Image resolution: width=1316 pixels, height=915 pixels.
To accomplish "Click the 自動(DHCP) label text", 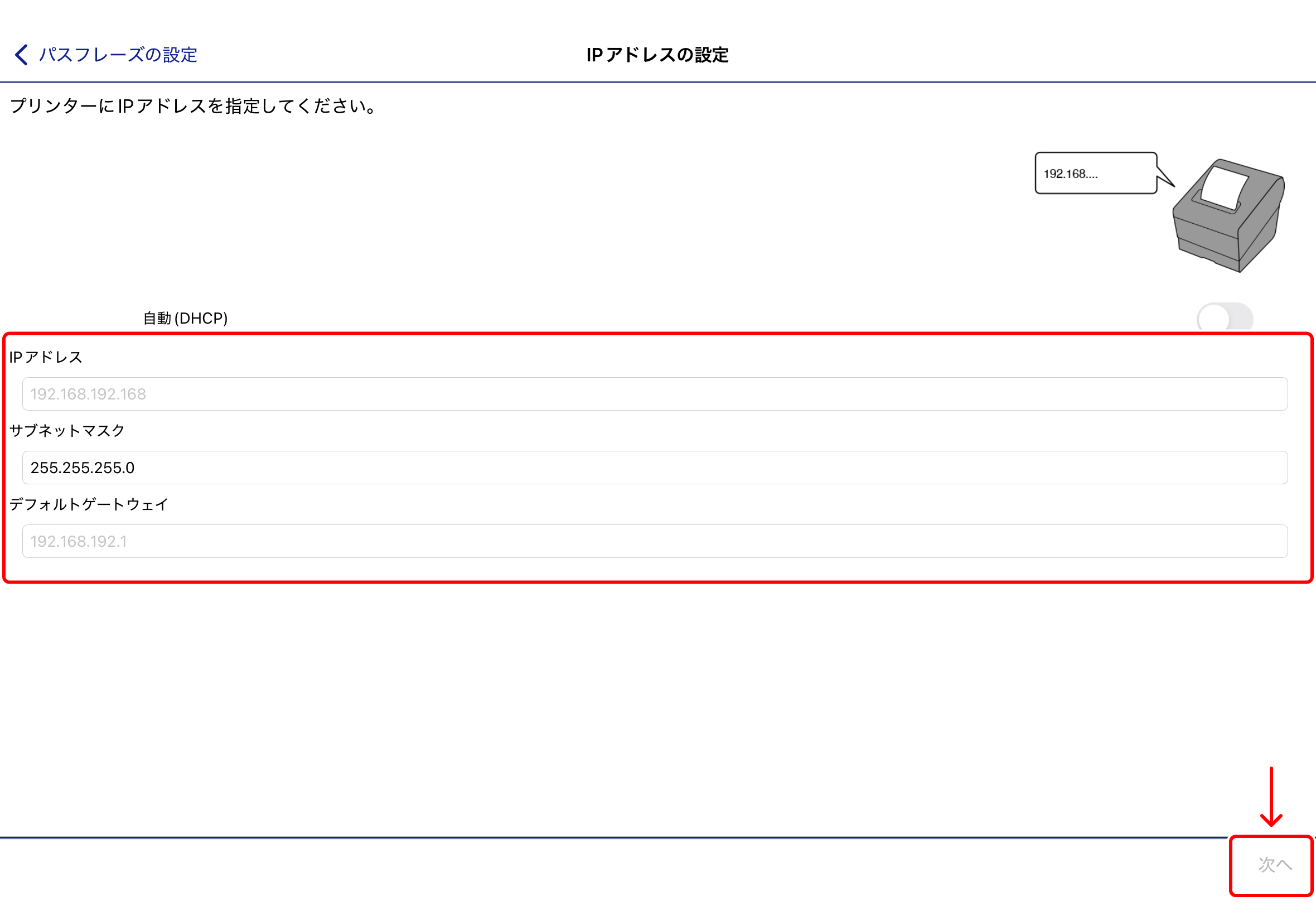I will coord(186,317).
